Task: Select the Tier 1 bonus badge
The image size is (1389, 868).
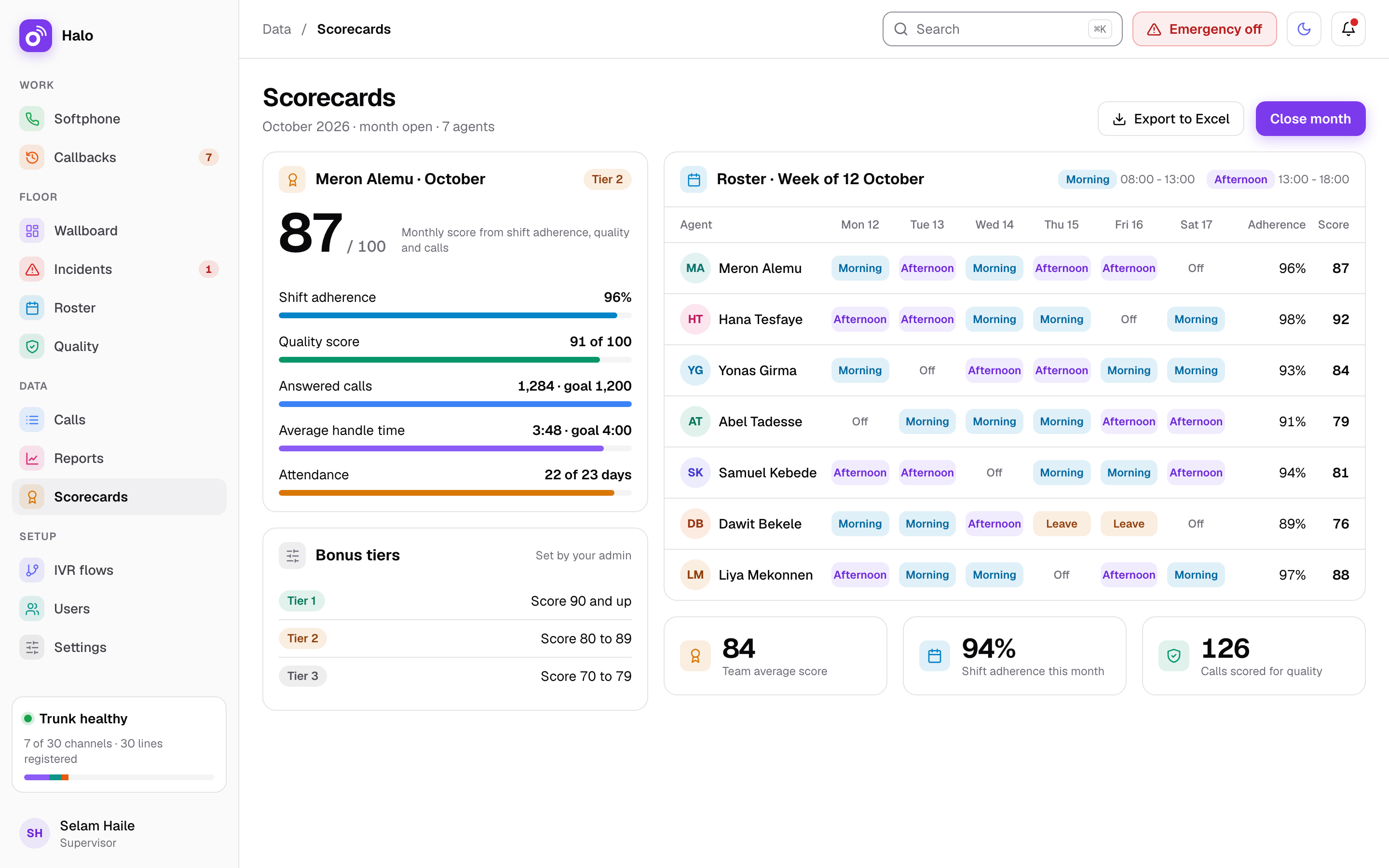Action: coord(301,601)
